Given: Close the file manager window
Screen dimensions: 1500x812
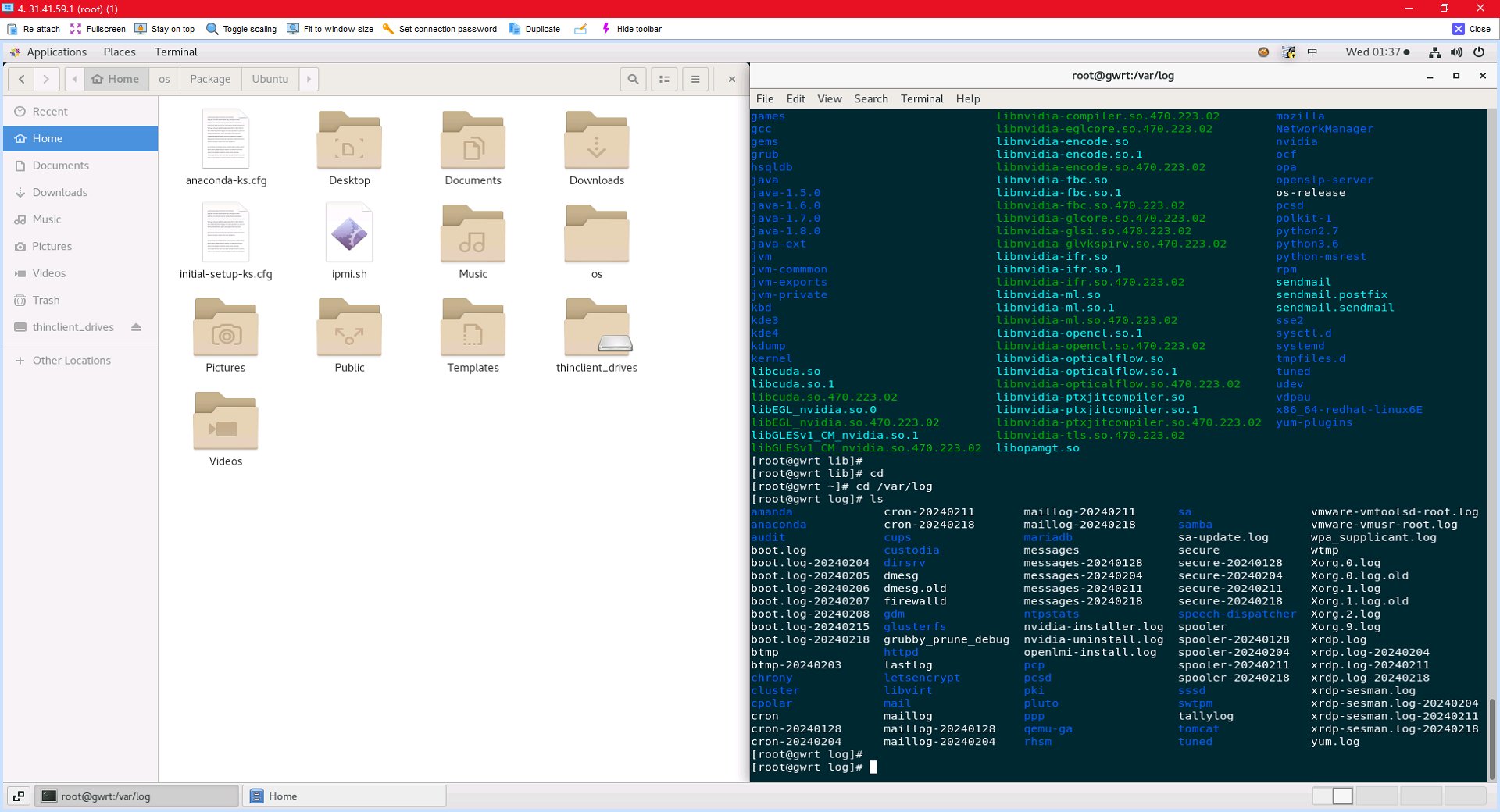Looking at the screenshot, I should coord(732,79).
